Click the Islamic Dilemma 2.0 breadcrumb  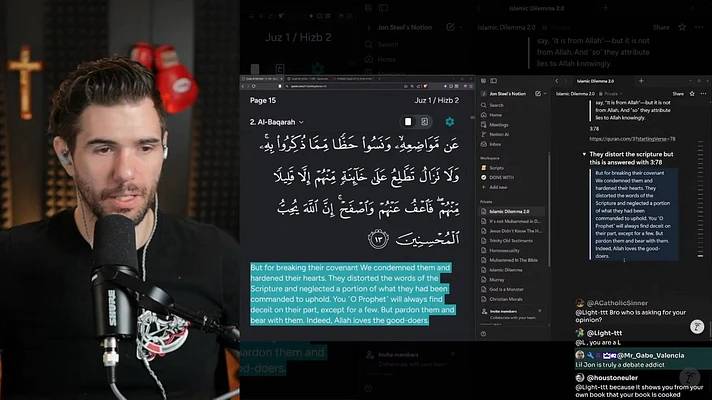pos(575,94)
